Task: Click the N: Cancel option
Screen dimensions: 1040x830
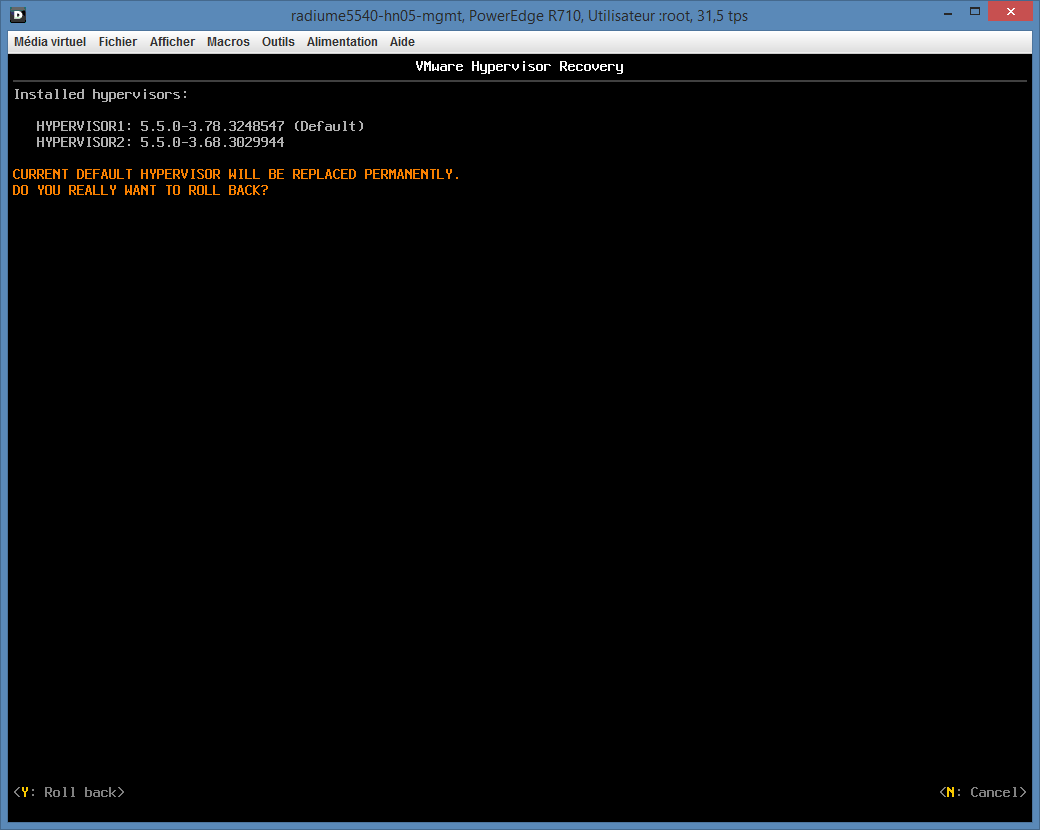Action: click(x=983, y=792)
